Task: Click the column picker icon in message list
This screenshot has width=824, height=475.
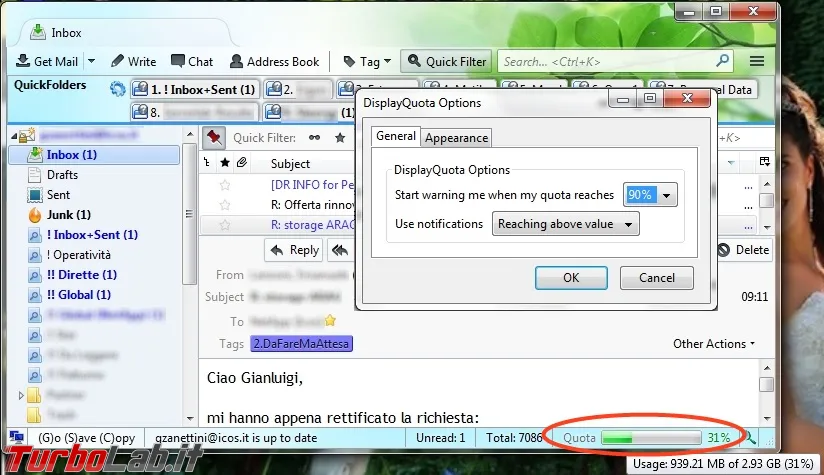Action: click(765, 162)
